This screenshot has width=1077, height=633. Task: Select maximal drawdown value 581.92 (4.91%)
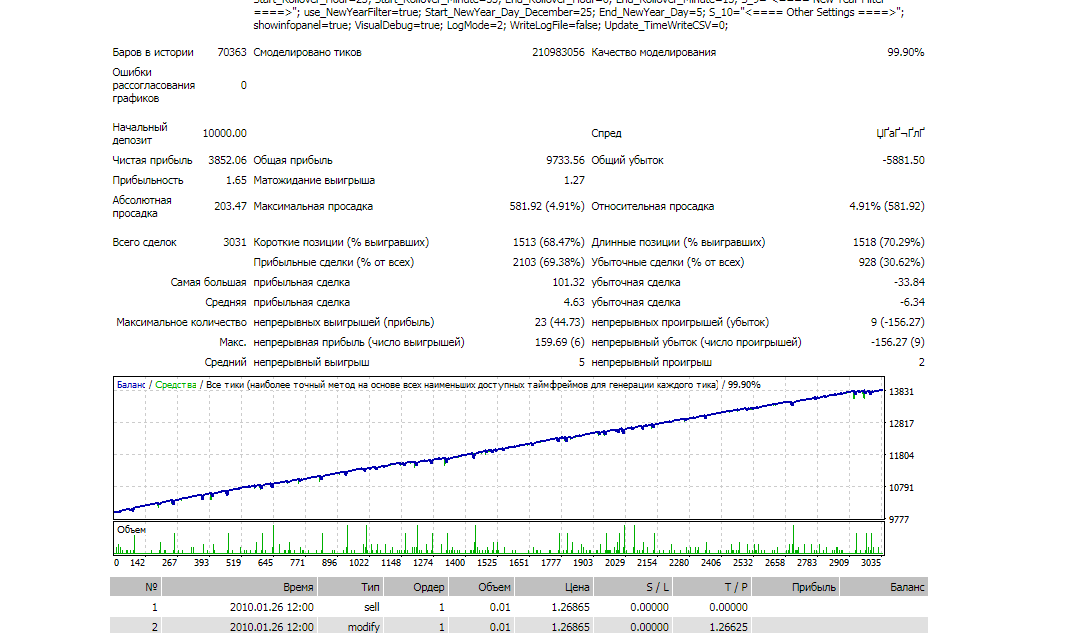(547, 206)
